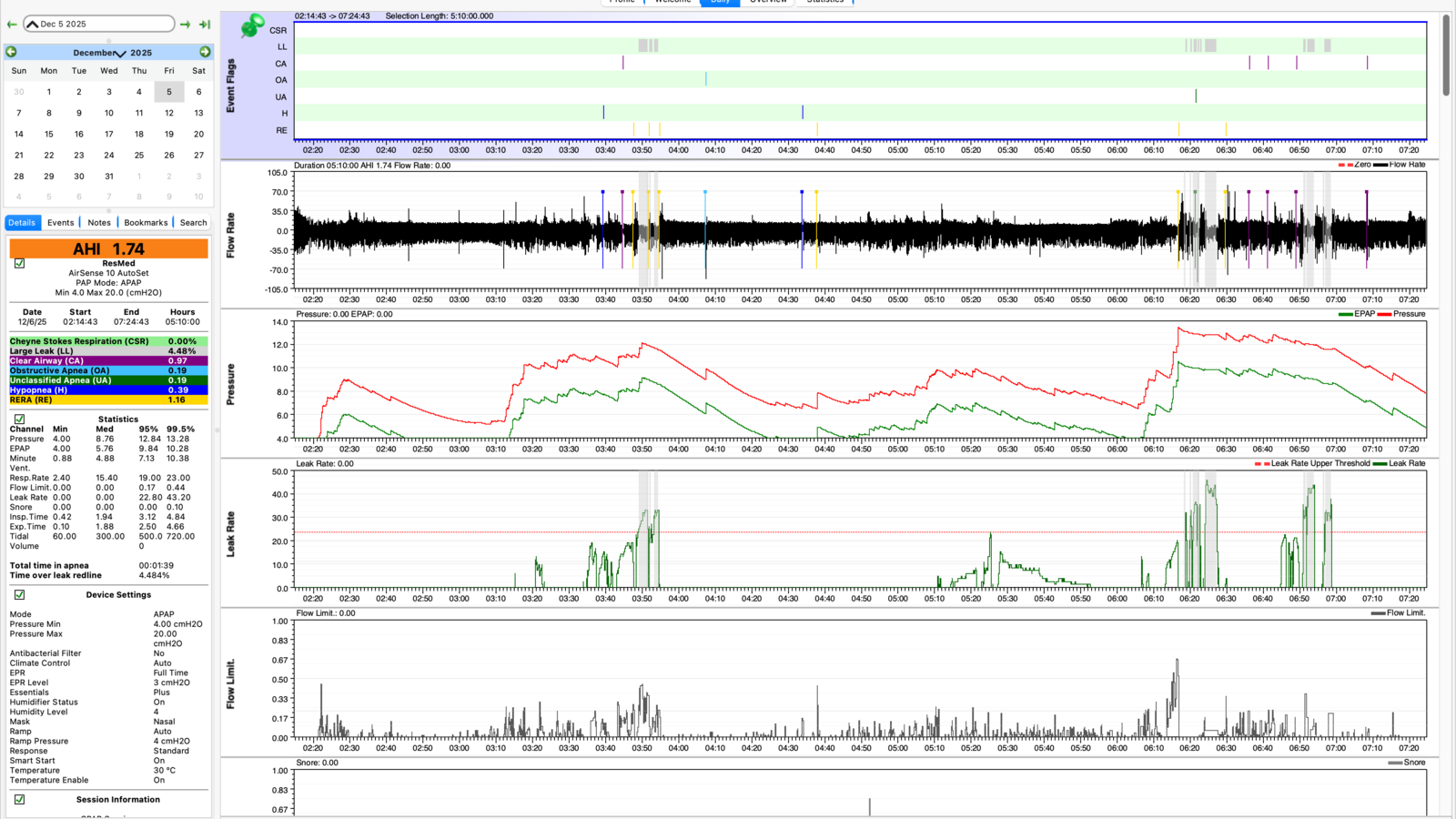Screen dimensions: 1456x819
Task: Go to next day arrow
Action: (186, 25)
